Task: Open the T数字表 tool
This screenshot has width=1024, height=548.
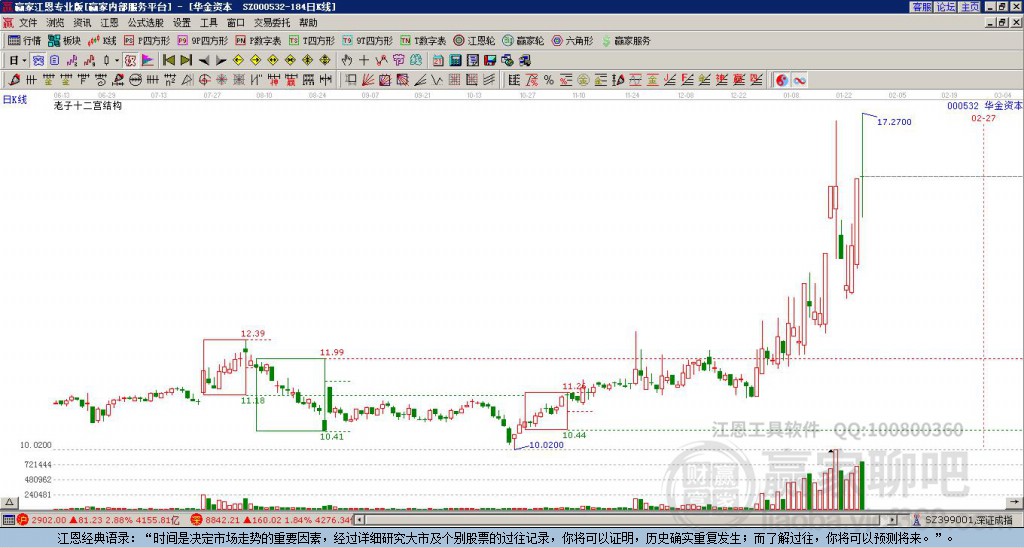Action: pyautogui.click(x=423, y=40)
